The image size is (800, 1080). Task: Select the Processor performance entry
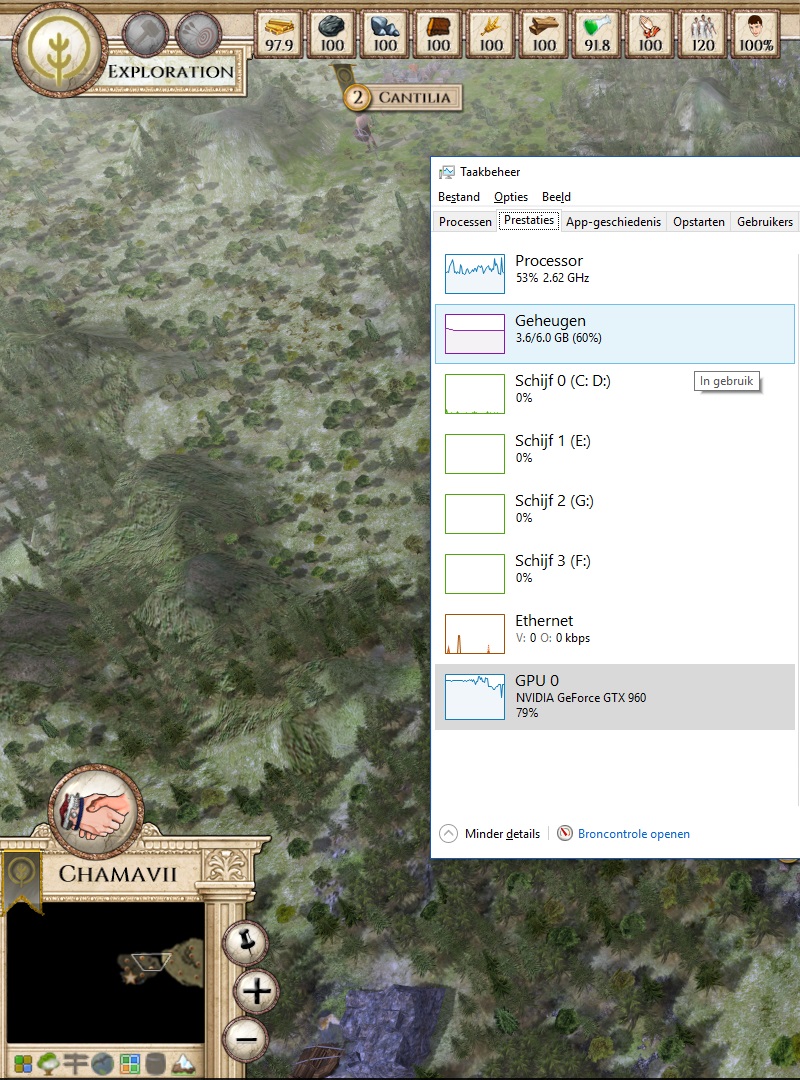pos(615,273)
